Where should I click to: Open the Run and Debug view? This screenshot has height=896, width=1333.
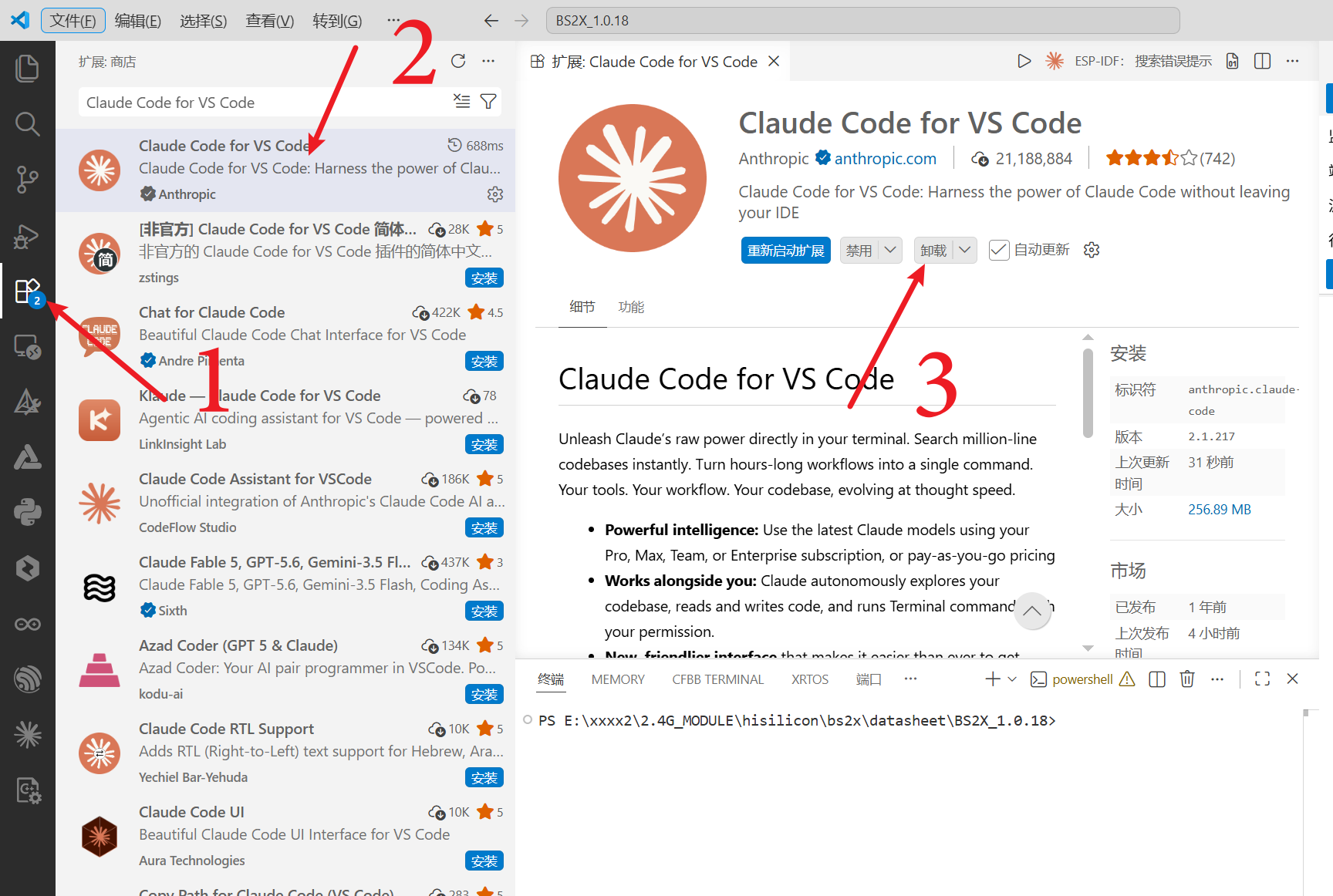[28, 235]
